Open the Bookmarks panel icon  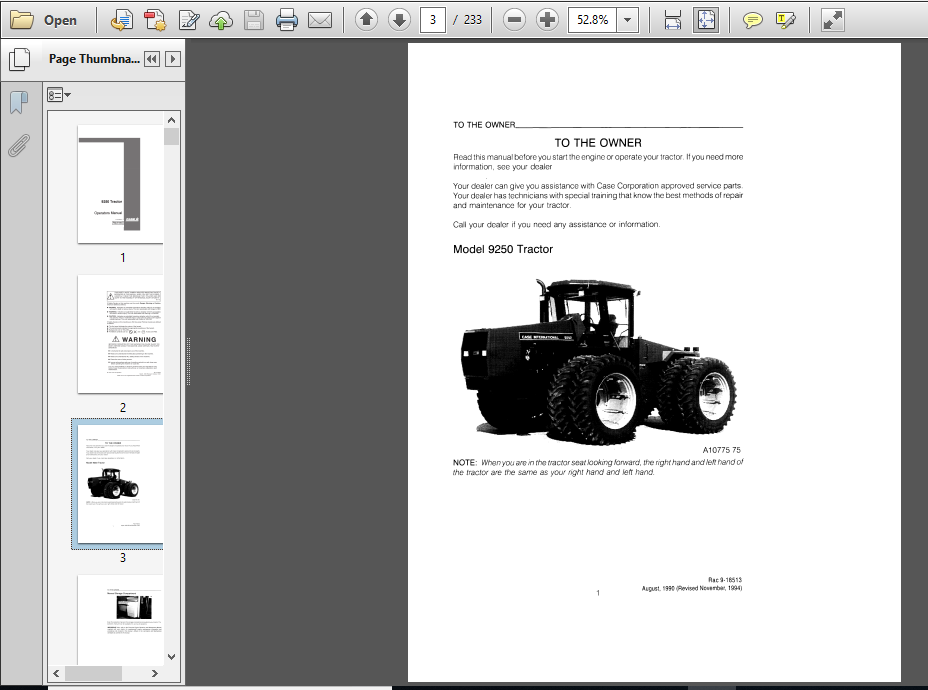point(19,102)
